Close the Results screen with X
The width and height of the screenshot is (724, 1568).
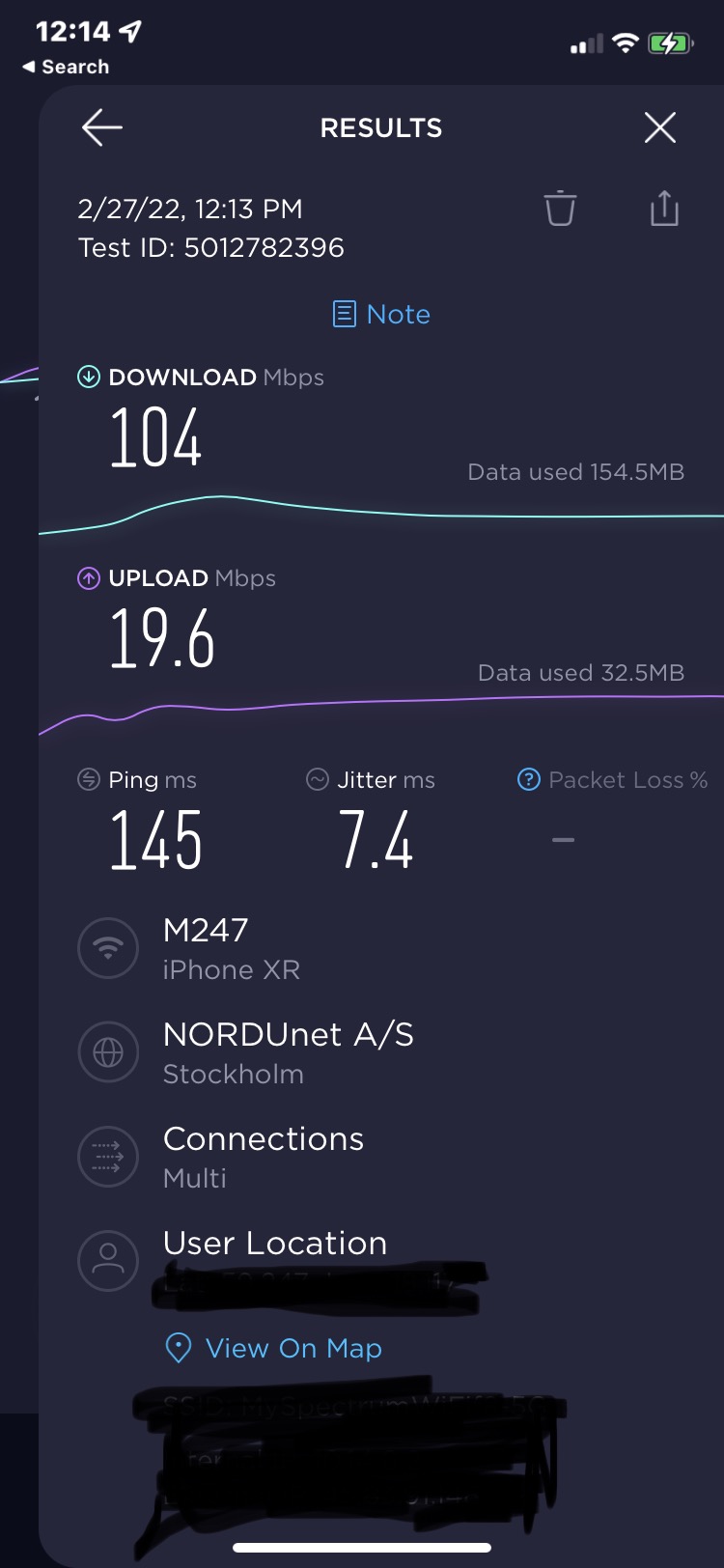[660, 127]
